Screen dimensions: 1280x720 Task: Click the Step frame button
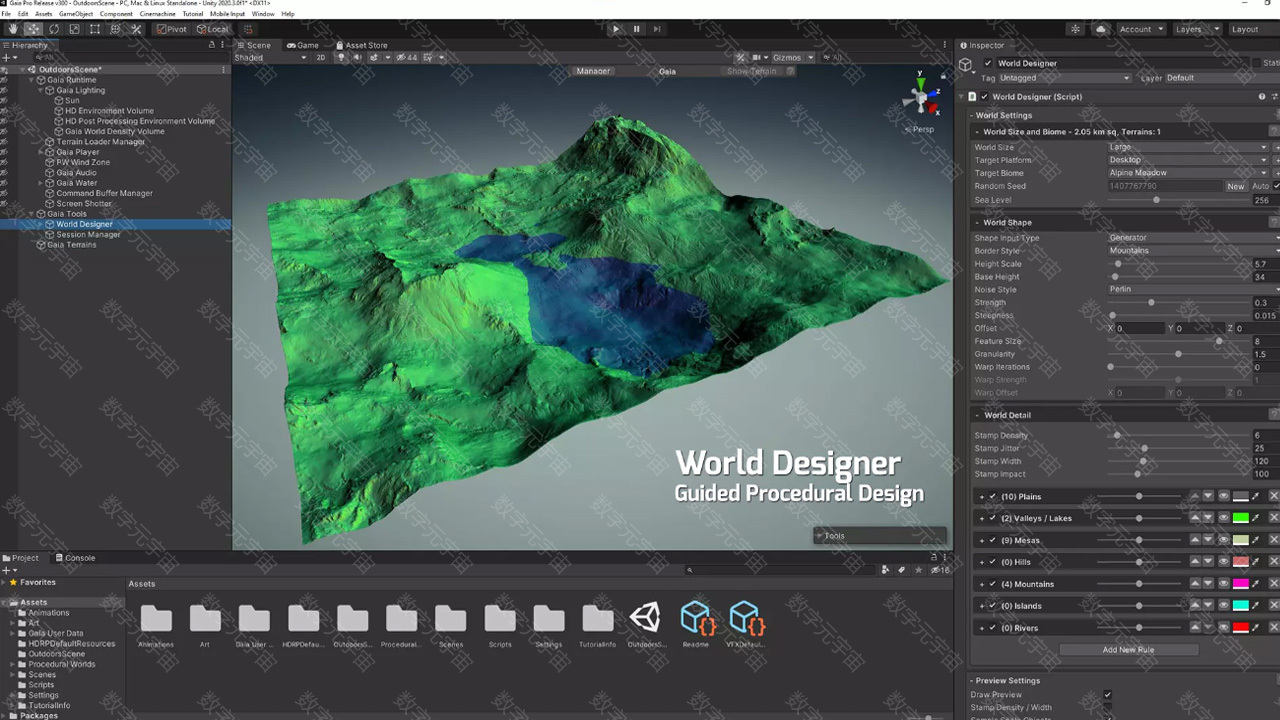656,29
